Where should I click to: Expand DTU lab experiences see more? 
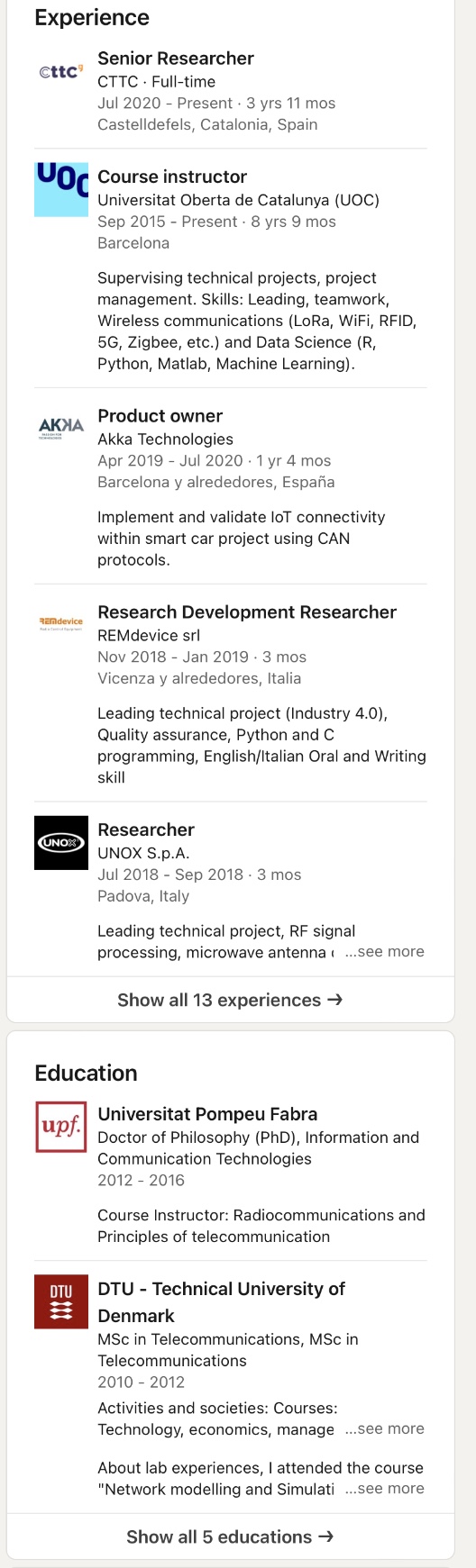pyautogui.click(x=384, y=1489)
